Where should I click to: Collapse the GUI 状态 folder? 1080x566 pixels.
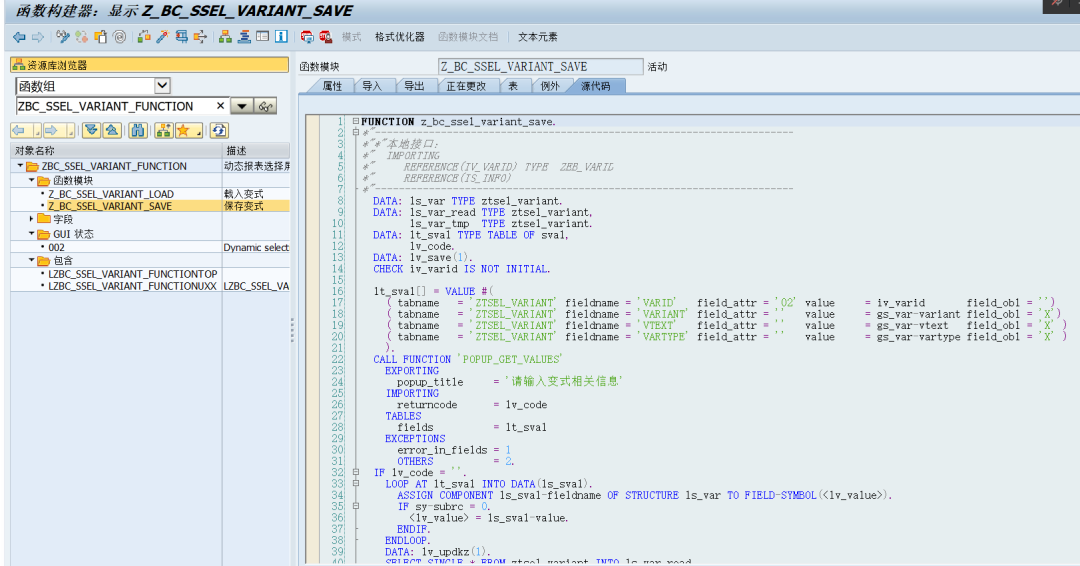(32, 233)
